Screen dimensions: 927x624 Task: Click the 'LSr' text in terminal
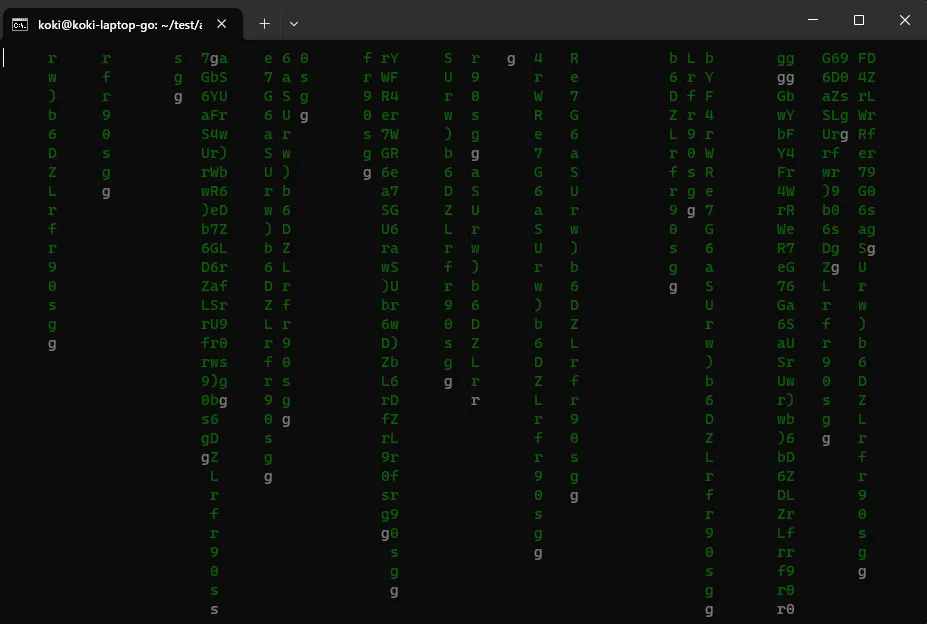coord(214,306)
